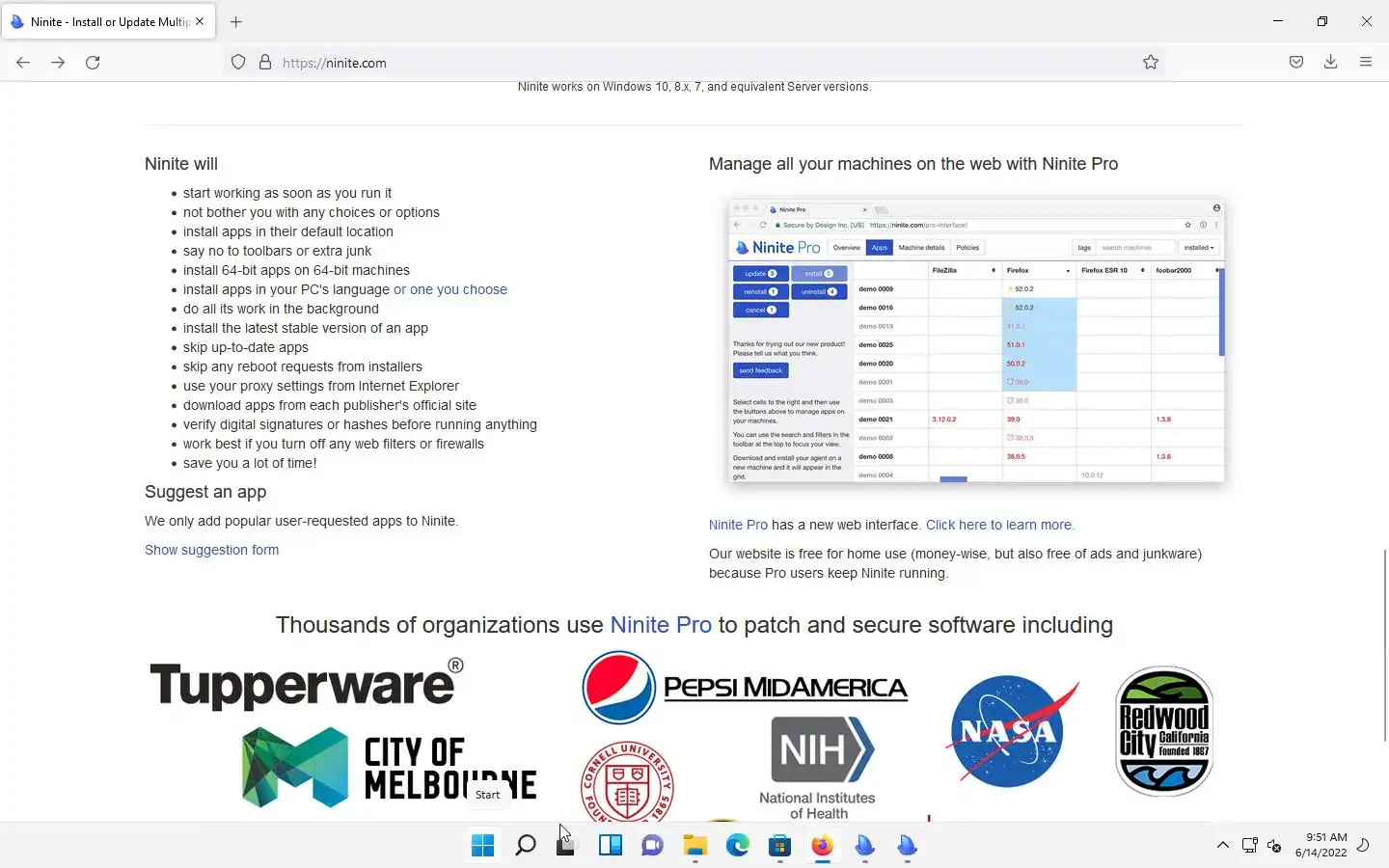Click 'do all its work in the background'

[x=281, y=309]
